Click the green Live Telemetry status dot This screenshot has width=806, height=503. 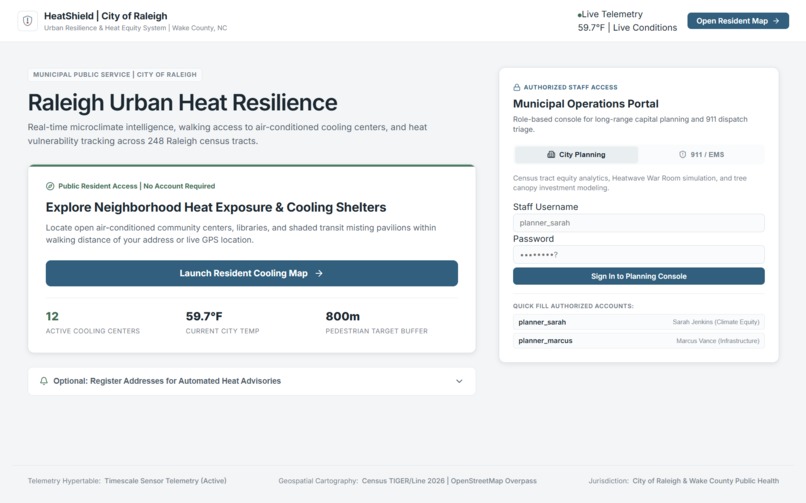tap(579, 15)
